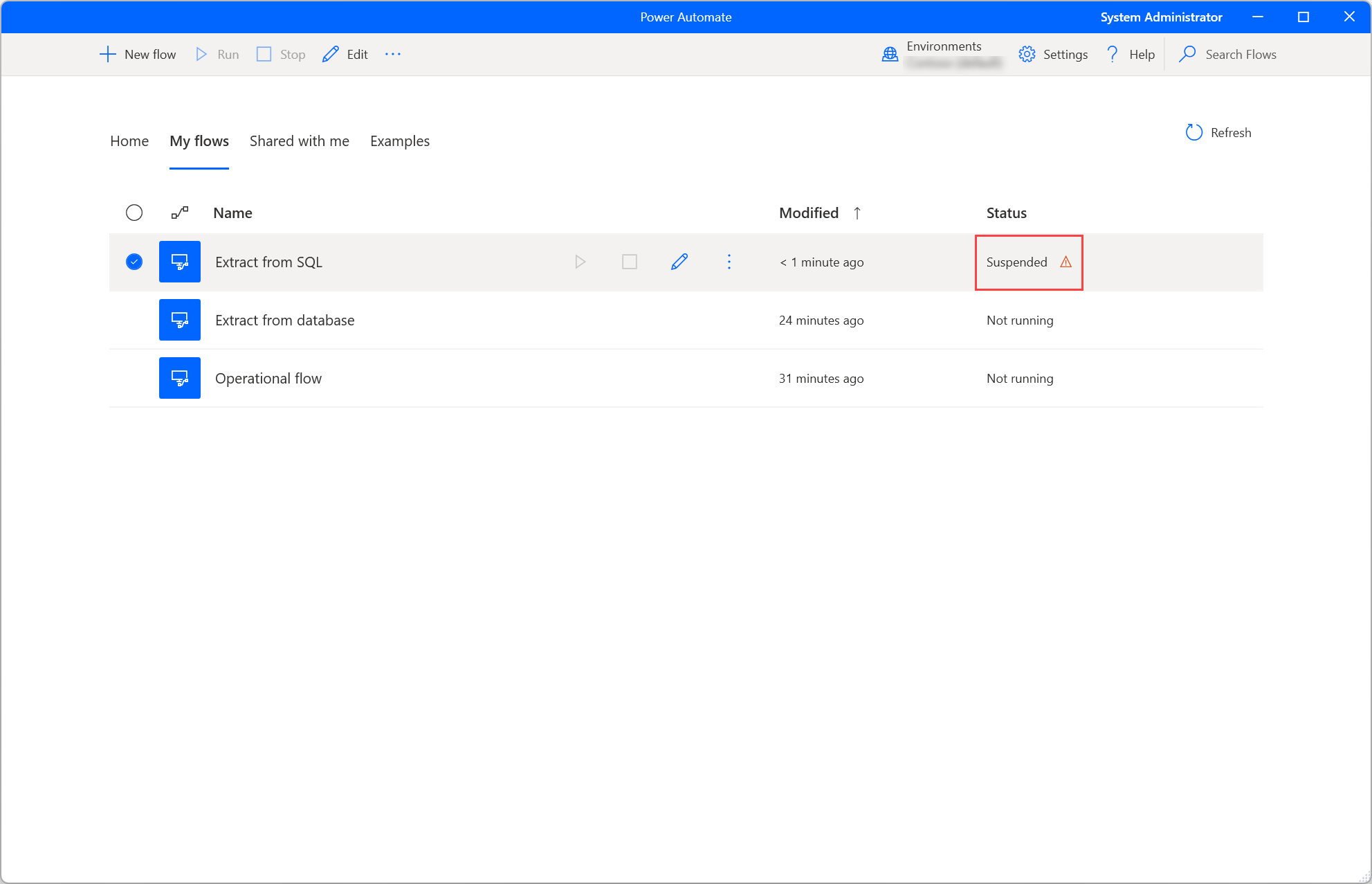Switch to the Examples tab
This screenshot has height=884, width=1372.
coord(400,140)
